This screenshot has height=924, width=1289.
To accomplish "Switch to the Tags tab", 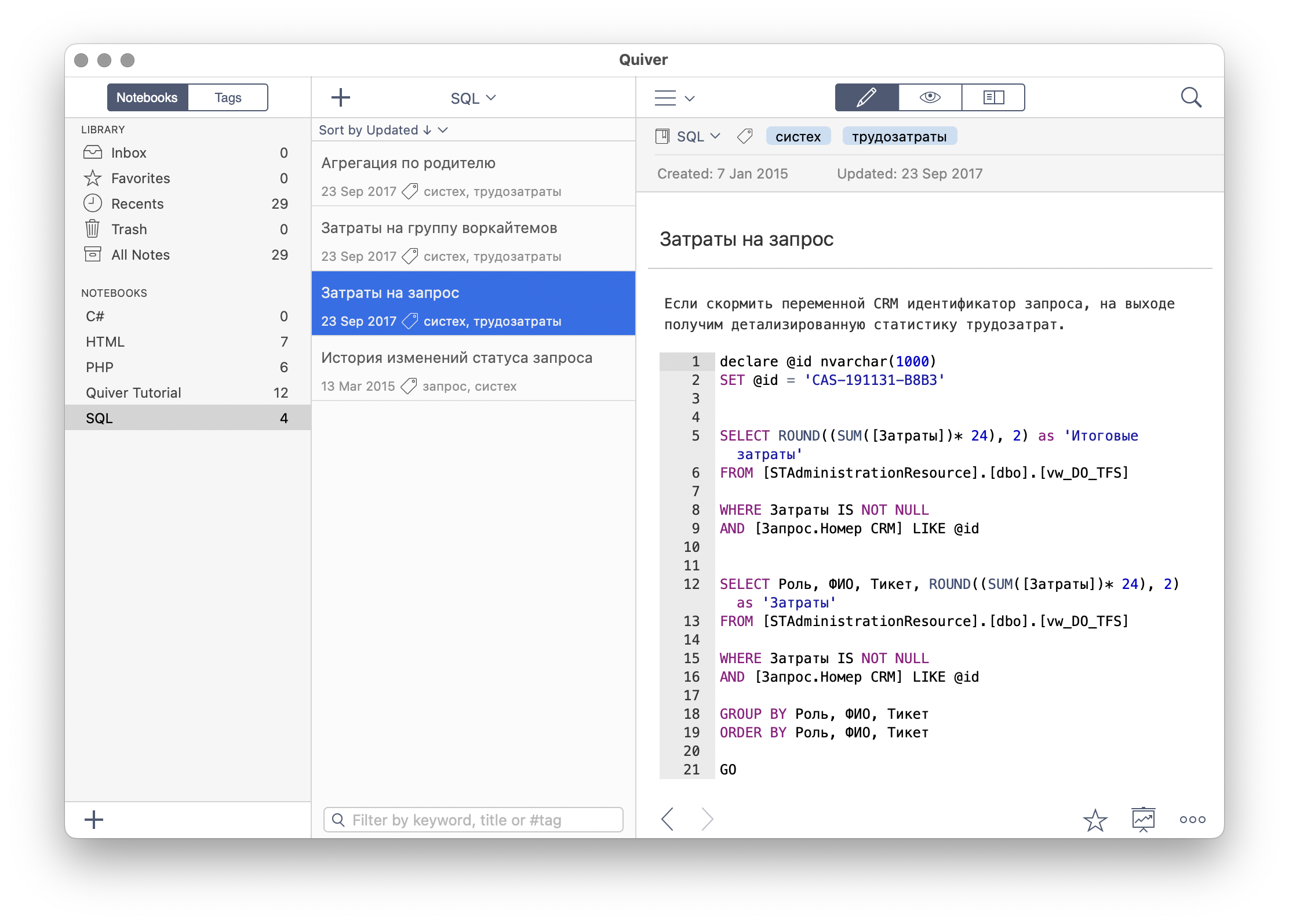I will pyautogui.click(x=228, y=97).
